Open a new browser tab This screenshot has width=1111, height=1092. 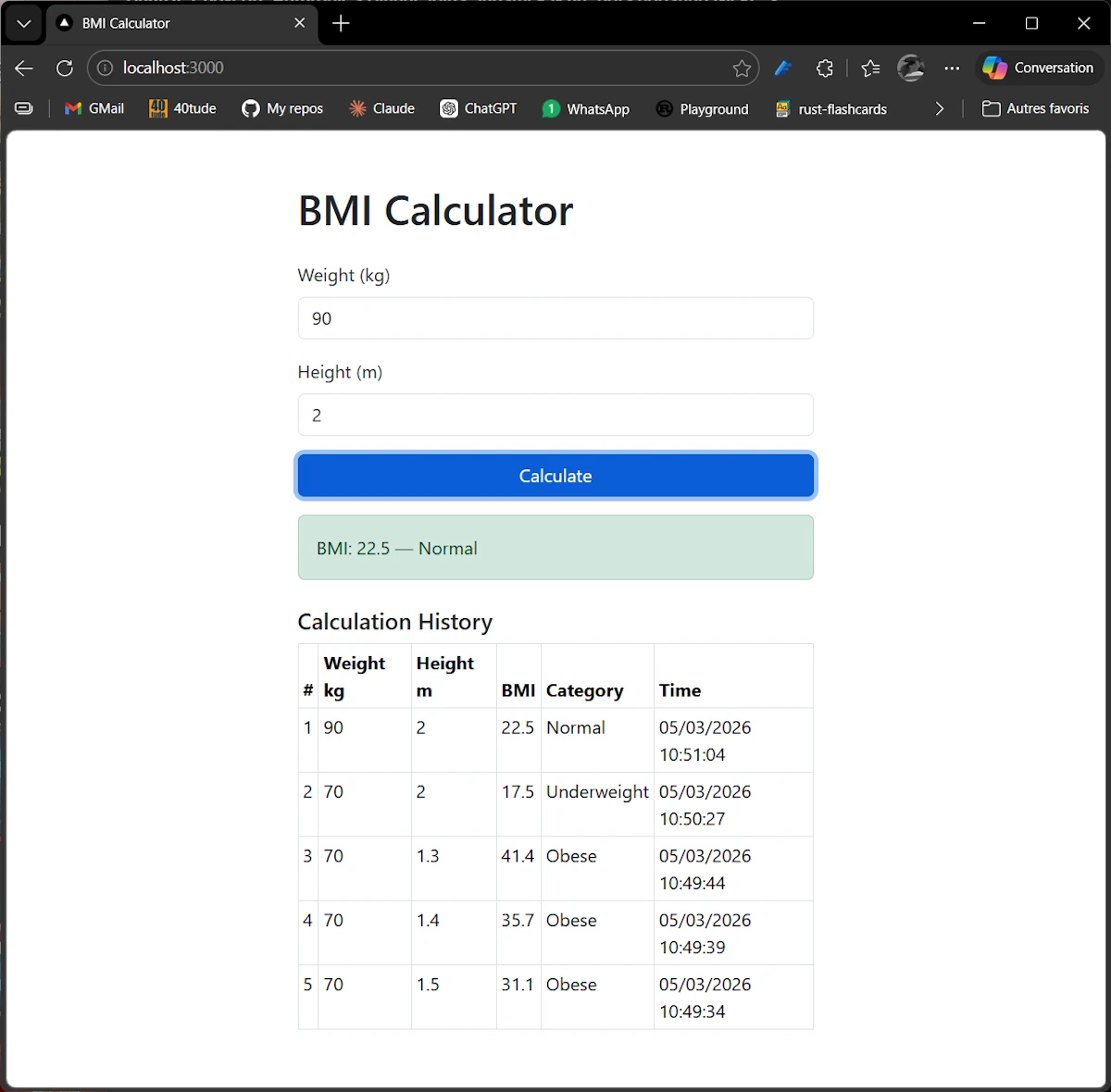[x=341, y=23]
